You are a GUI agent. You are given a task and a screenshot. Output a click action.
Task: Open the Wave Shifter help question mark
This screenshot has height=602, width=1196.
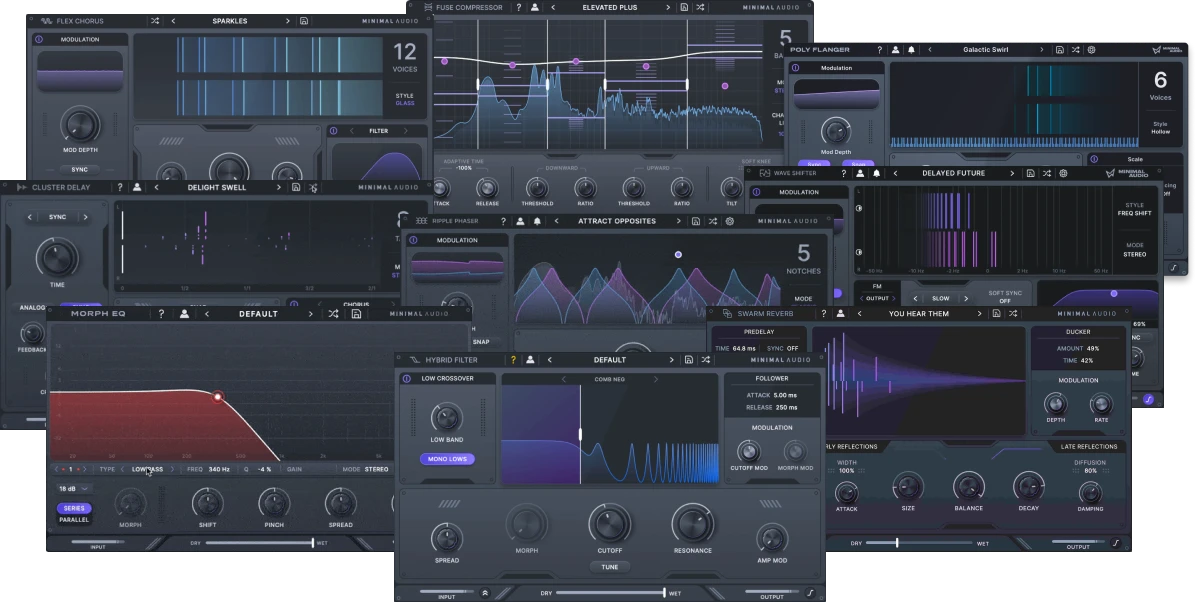(x=844, y=173)
